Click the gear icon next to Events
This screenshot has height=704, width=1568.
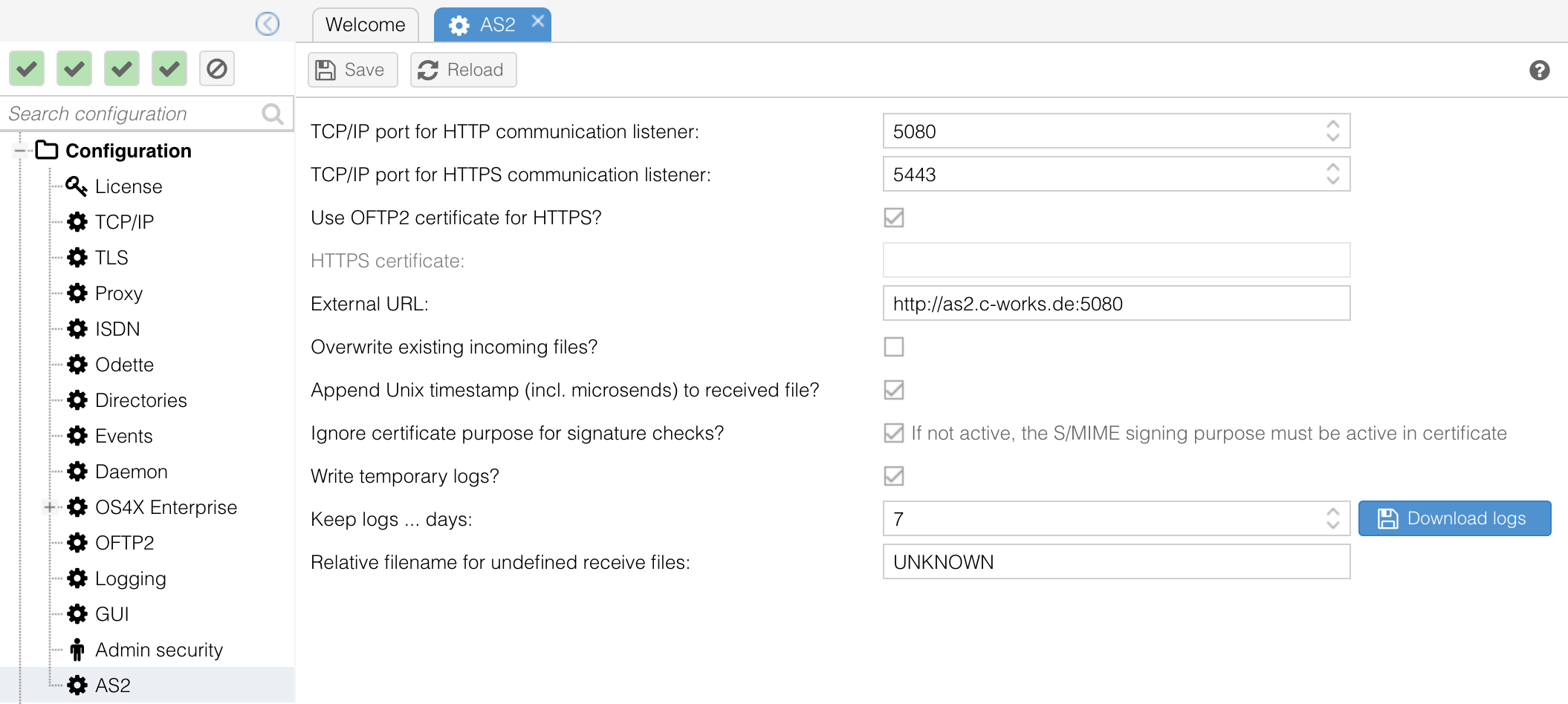click(77, 436)
